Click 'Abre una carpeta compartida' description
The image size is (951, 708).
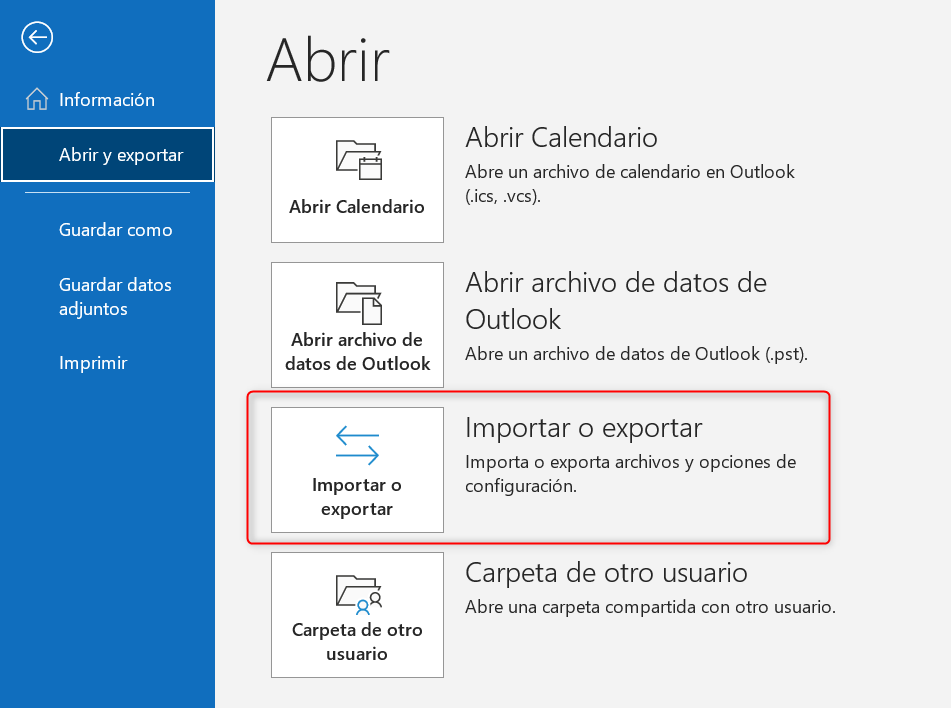coord(650,607)
